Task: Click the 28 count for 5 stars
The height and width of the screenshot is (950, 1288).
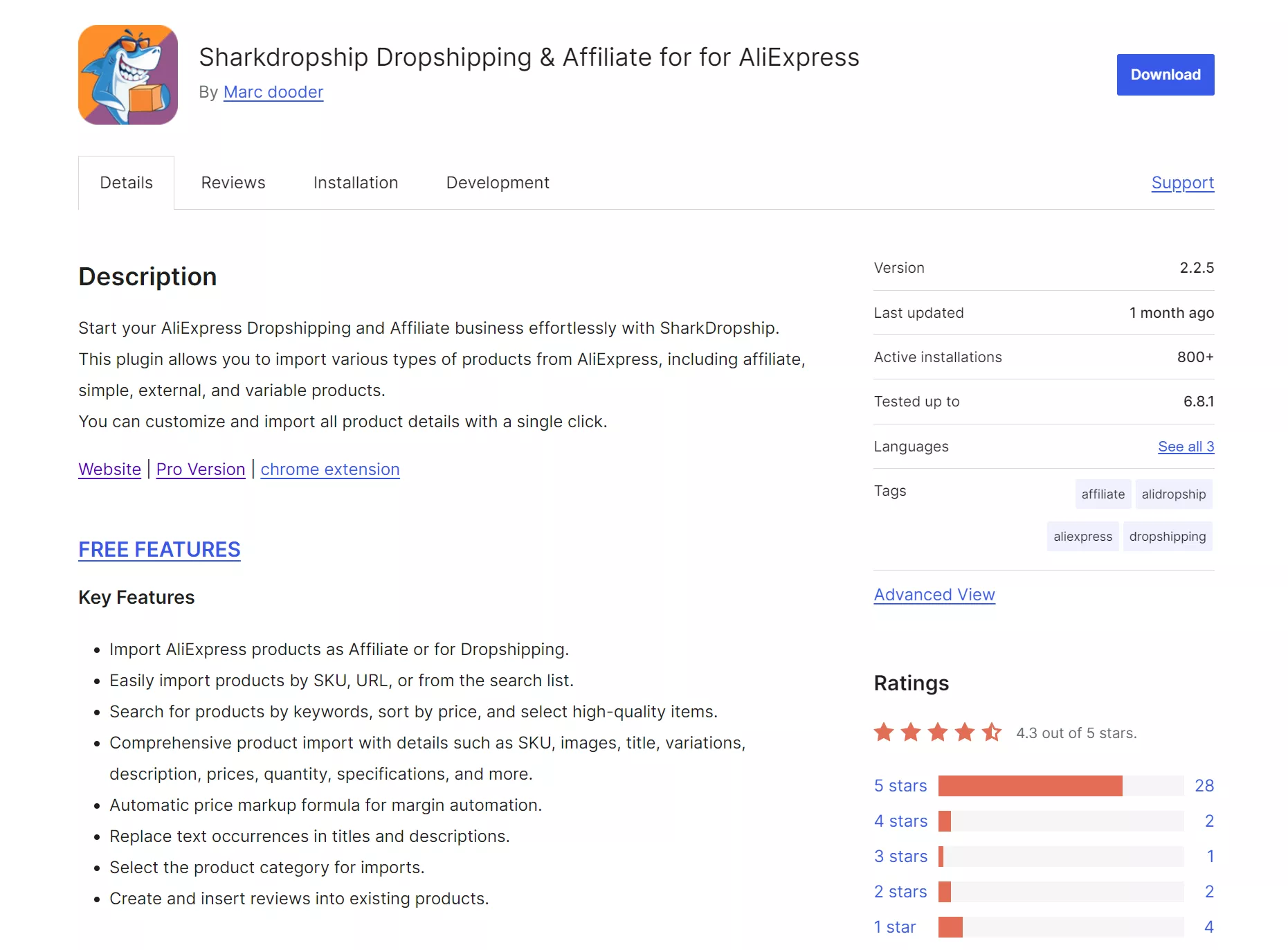Action: pyautogui.click(x=1204, y=786)
